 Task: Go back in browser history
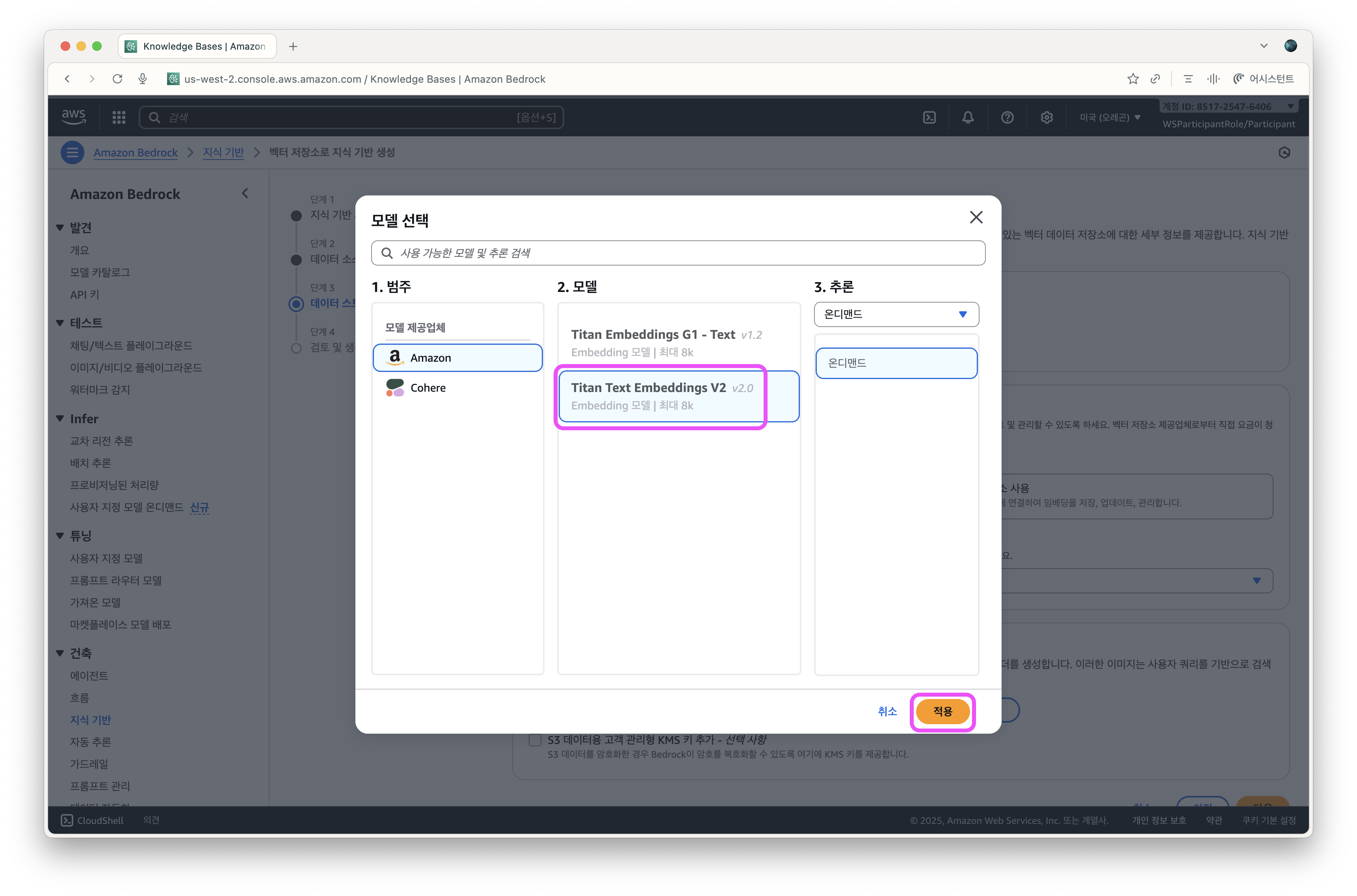[x=67, y=79]
